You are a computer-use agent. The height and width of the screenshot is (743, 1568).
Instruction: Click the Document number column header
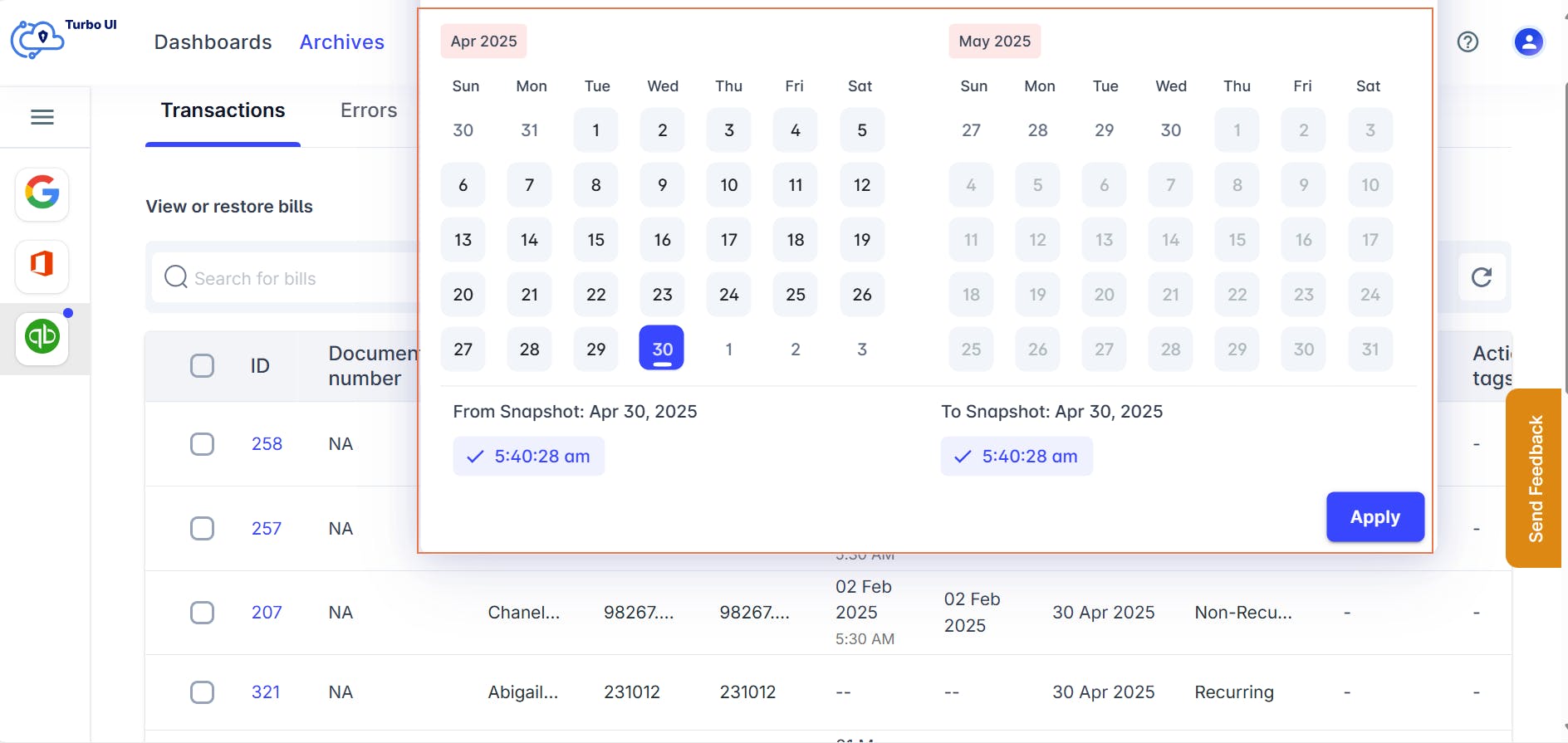coord(373,366)
